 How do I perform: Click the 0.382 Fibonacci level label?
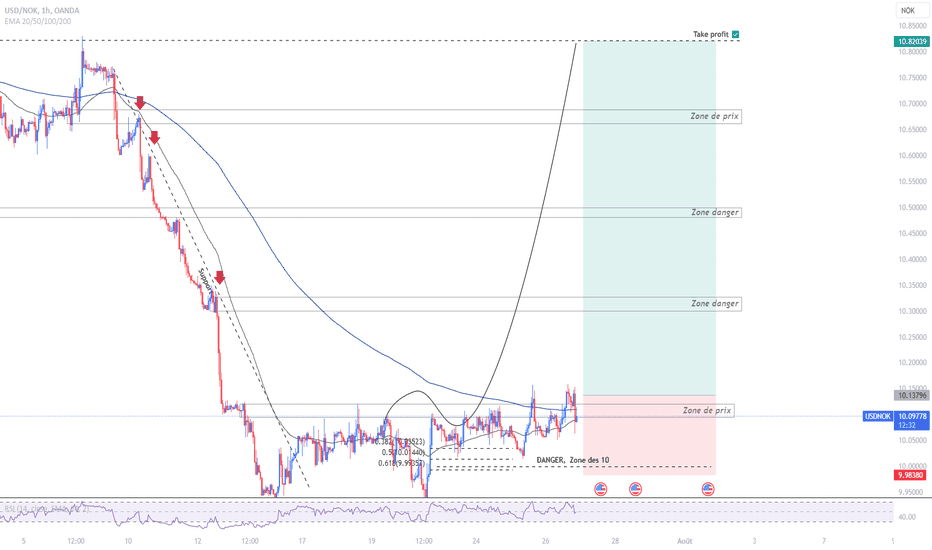coord(400,442)
